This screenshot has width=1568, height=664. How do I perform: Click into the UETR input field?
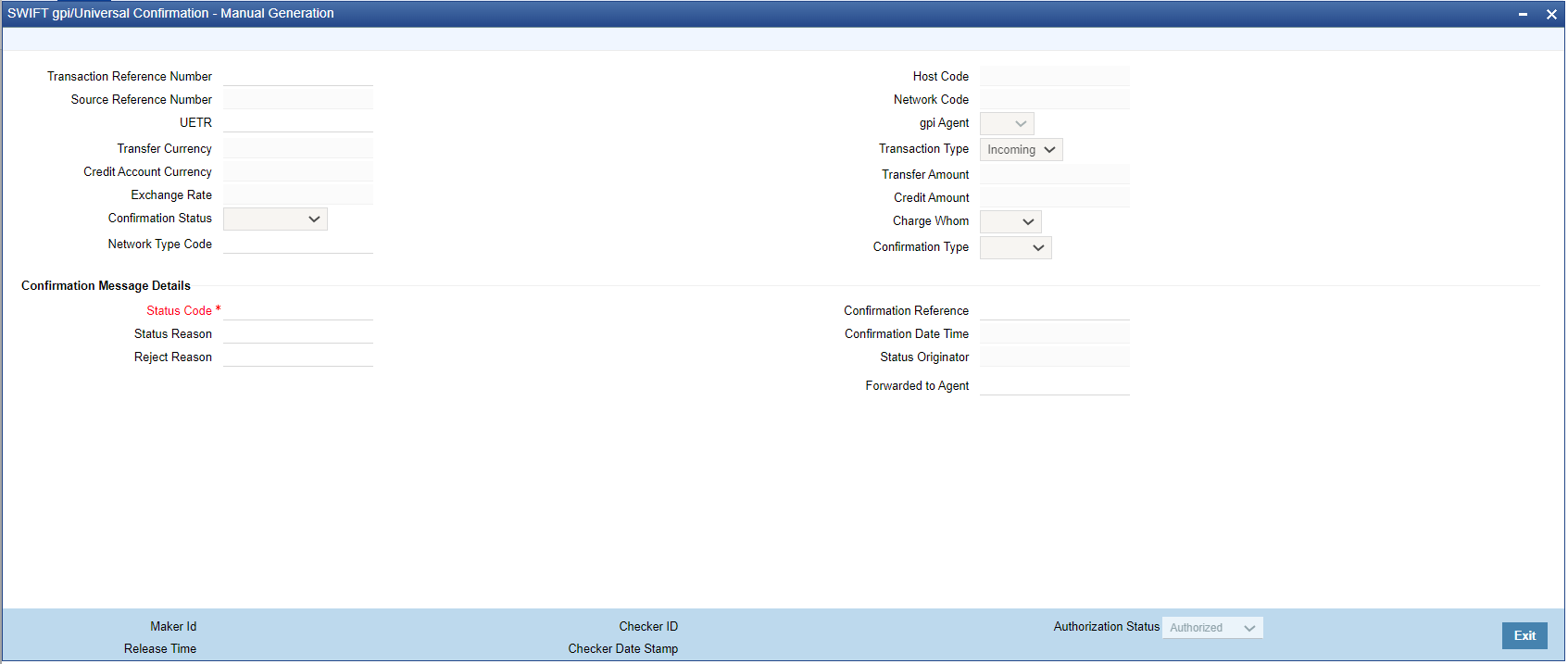pos(298,122)
